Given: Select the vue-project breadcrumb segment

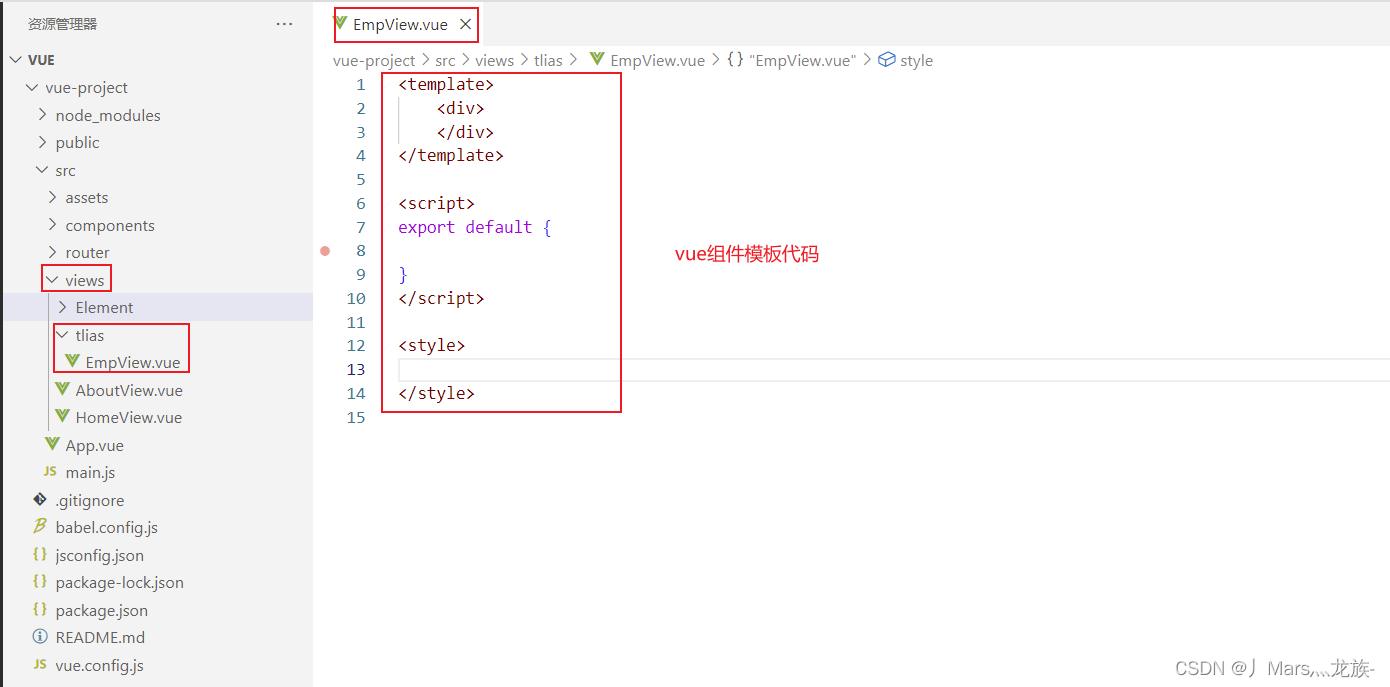Looking at the screenshot, I should click(374, 61).
